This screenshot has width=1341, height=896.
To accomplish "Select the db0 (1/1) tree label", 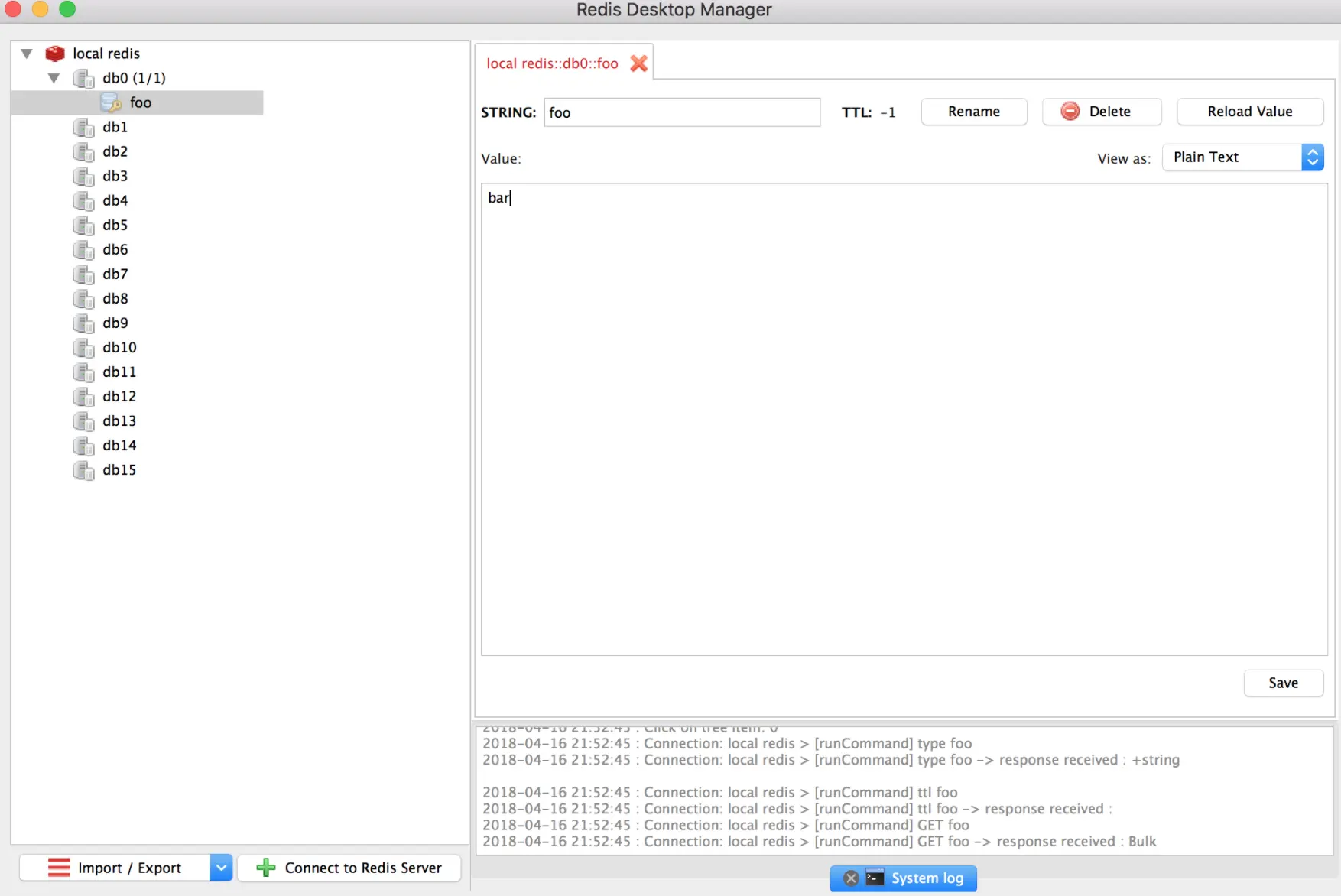I will click(134, 78).
